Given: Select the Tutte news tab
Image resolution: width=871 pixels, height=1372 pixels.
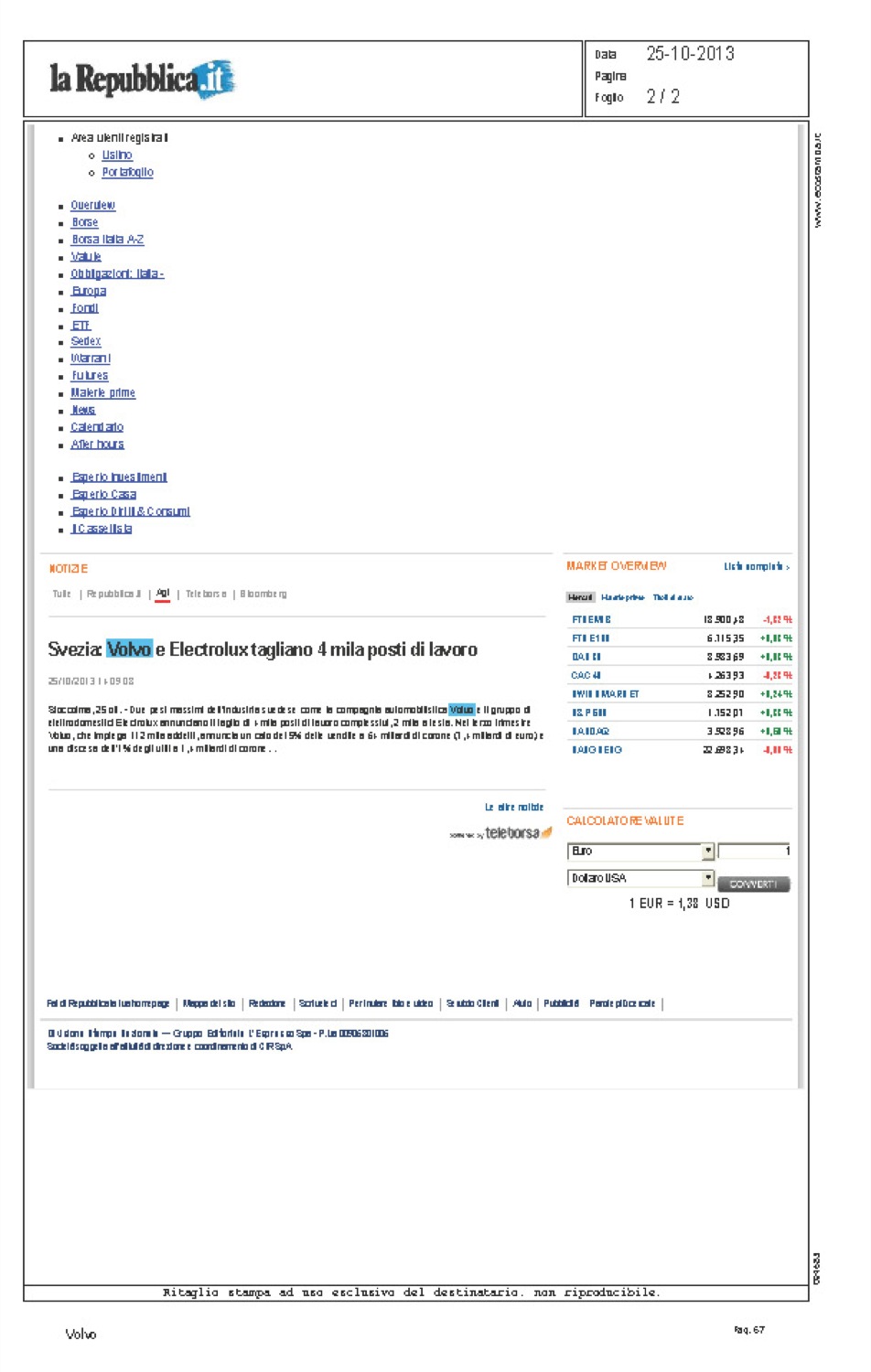Looking at the screenshot, I should pos(61,595).
